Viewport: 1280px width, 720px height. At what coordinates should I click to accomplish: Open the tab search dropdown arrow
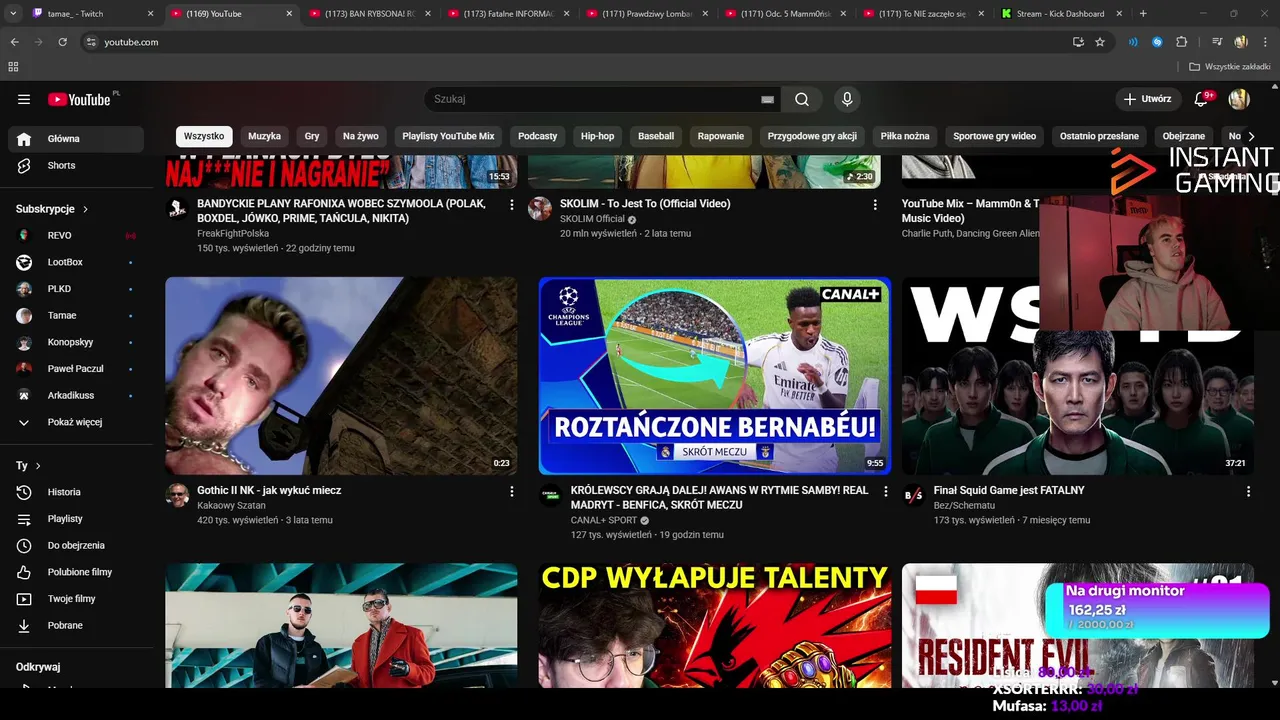14,14
